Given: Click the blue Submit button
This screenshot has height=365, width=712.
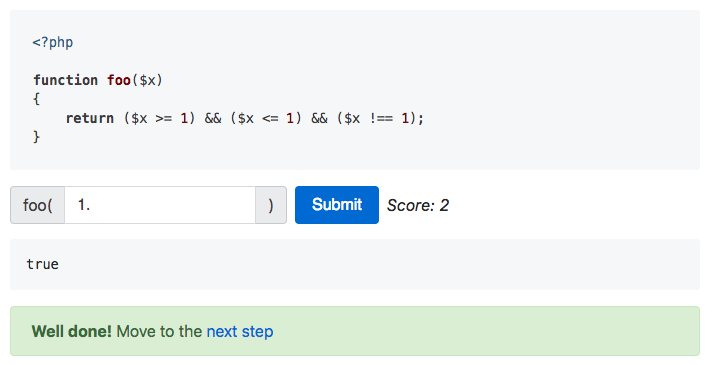Looking at the screenshot, I should 336,205.
